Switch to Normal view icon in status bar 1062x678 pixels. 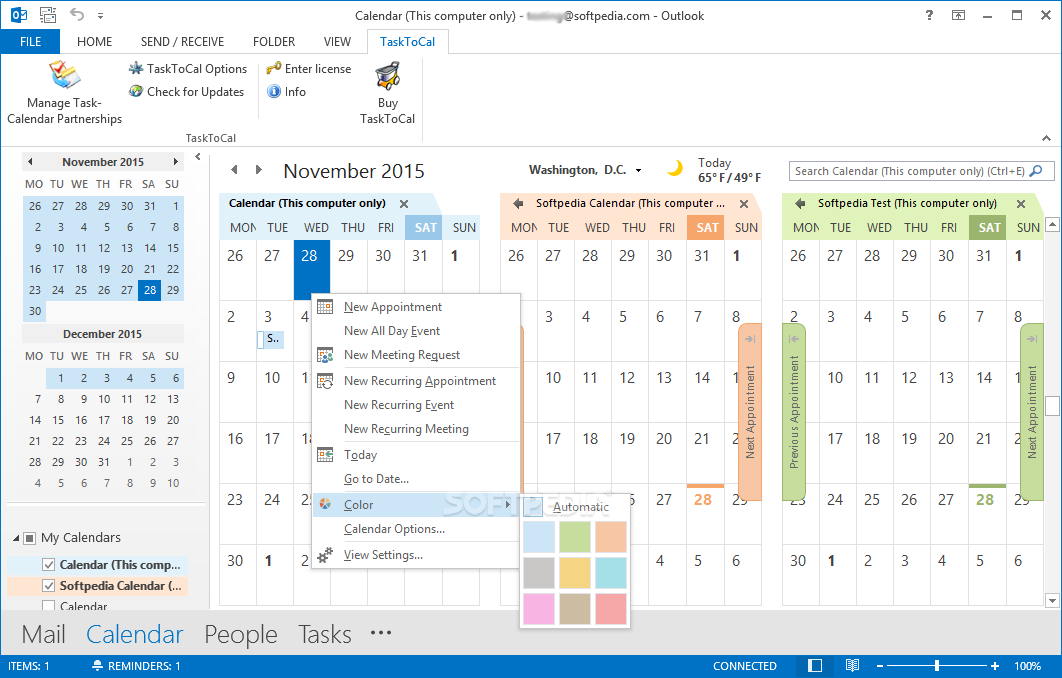(815, 666)
